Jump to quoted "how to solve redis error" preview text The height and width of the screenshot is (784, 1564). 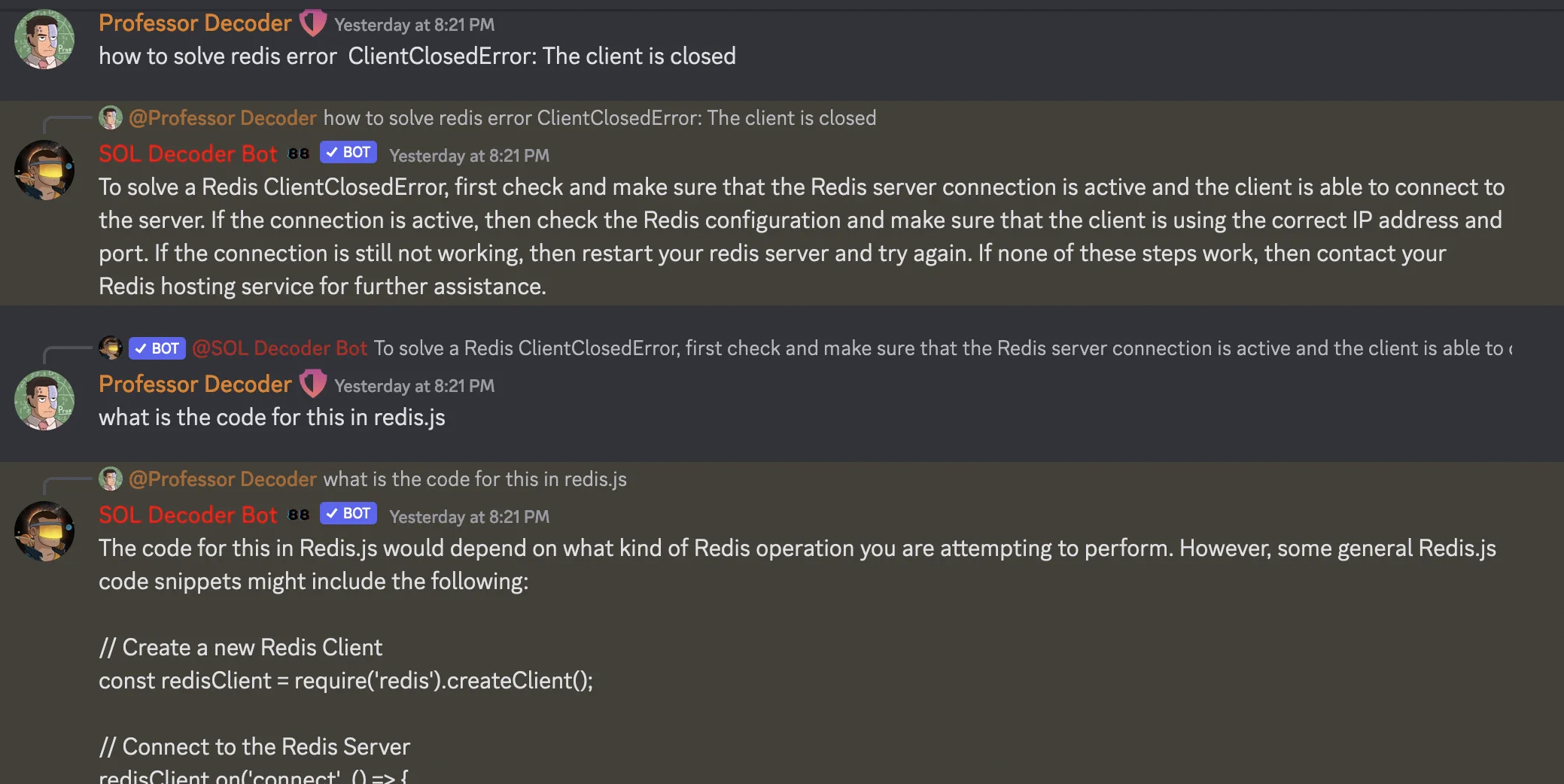pyautogui.click(x=600, y=118)
